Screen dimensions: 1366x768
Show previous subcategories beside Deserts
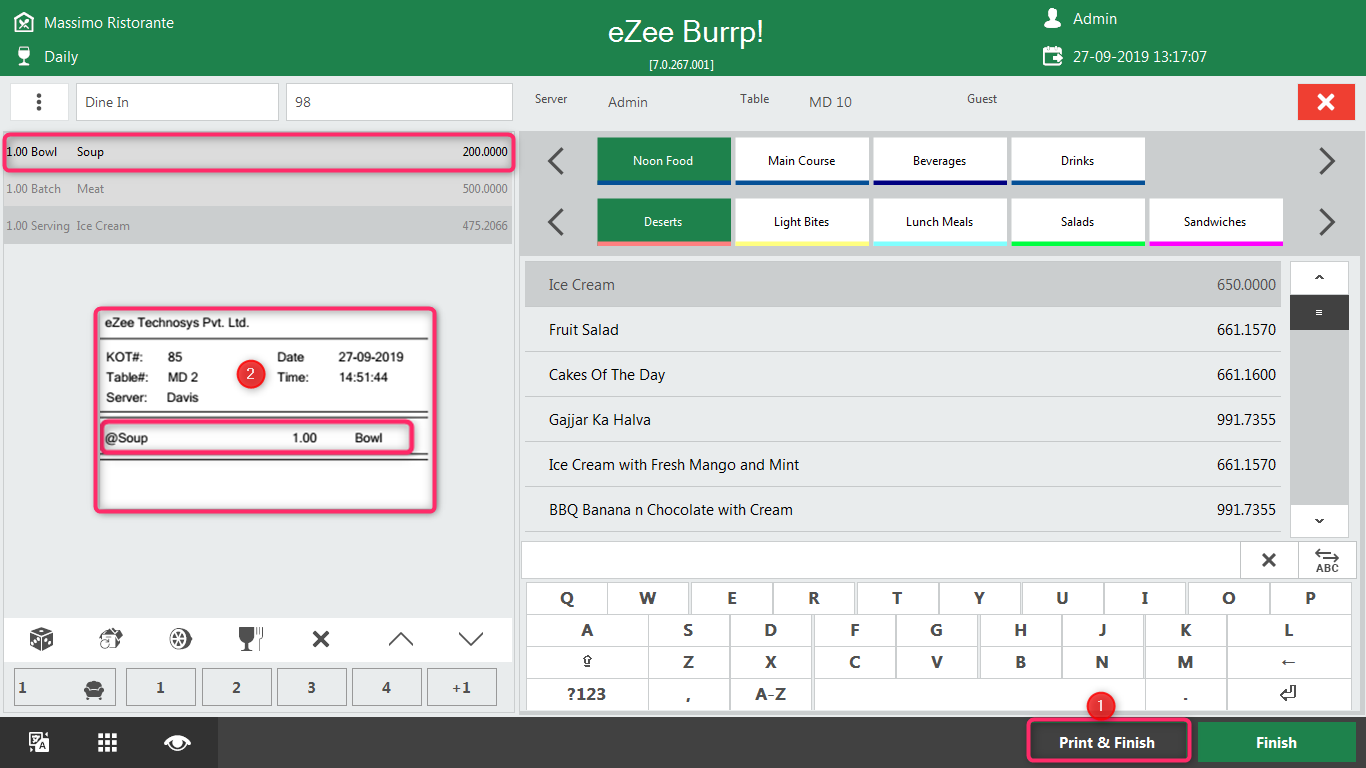(x=556, y=222)
